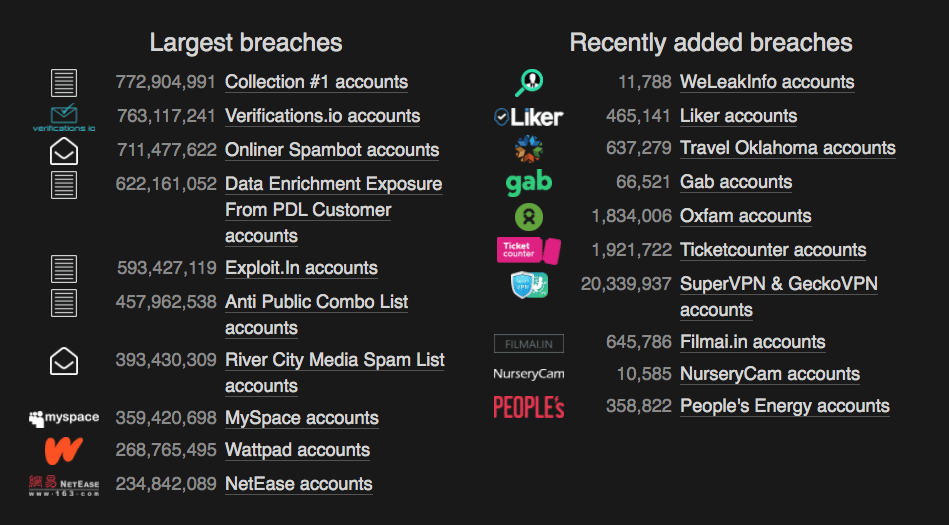The width and height of the screenshot is (949, 525).
Task: Click the pink Ticketcounter logo
Action: 529,250
